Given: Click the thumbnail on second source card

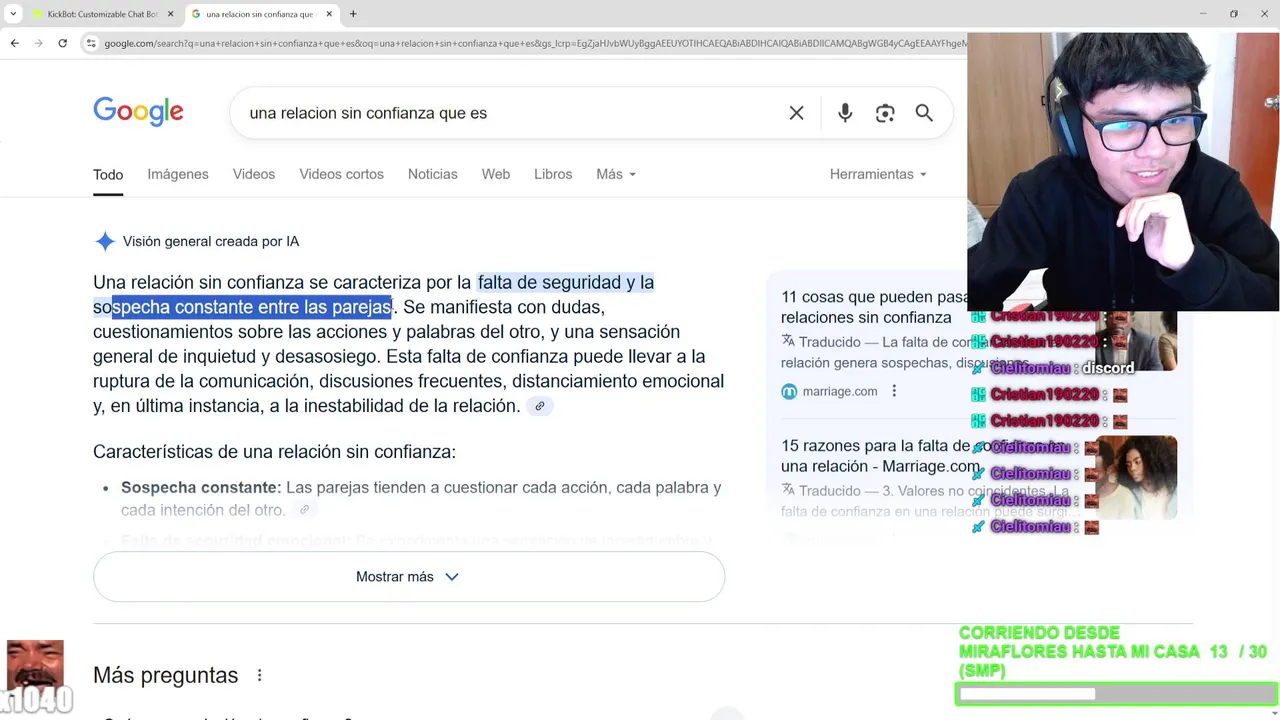Looking at the screenshot, I should tap(1136, 477).
